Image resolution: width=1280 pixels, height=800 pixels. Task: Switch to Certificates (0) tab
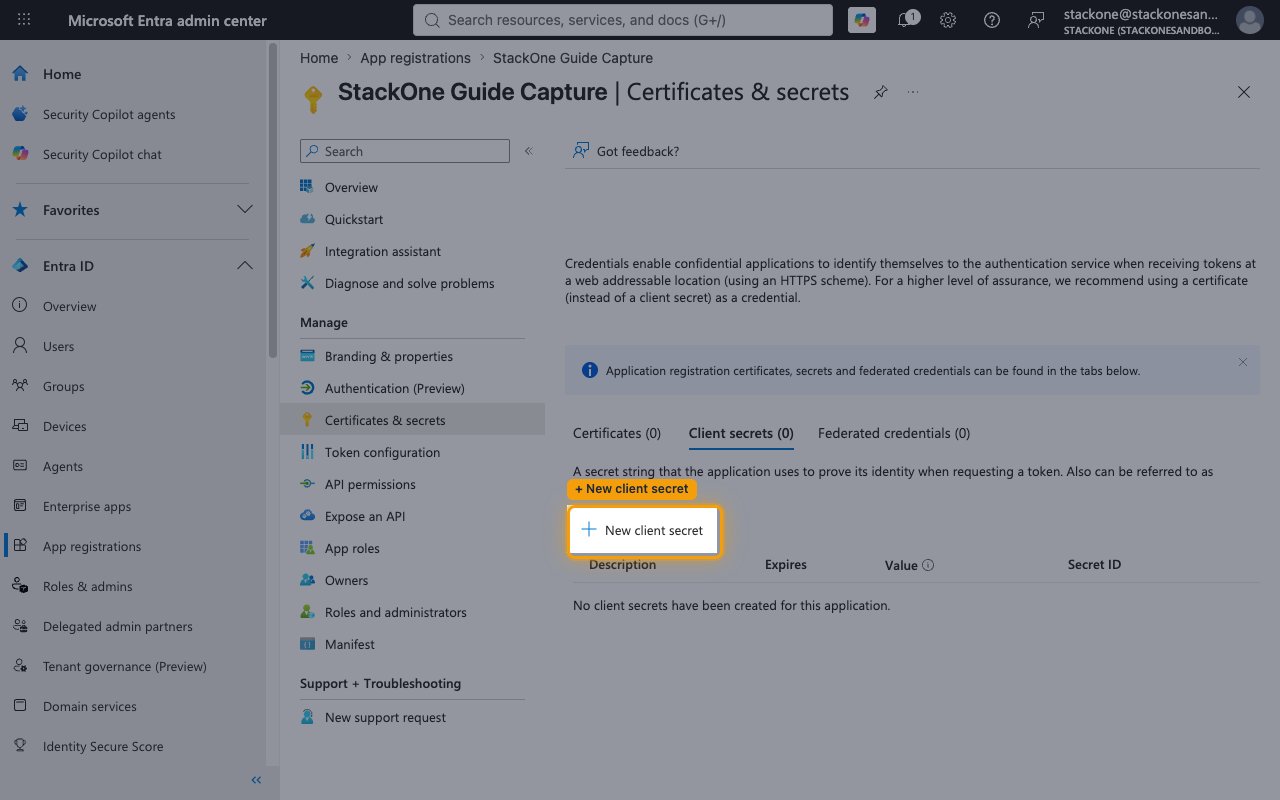(x=617, y=433)
